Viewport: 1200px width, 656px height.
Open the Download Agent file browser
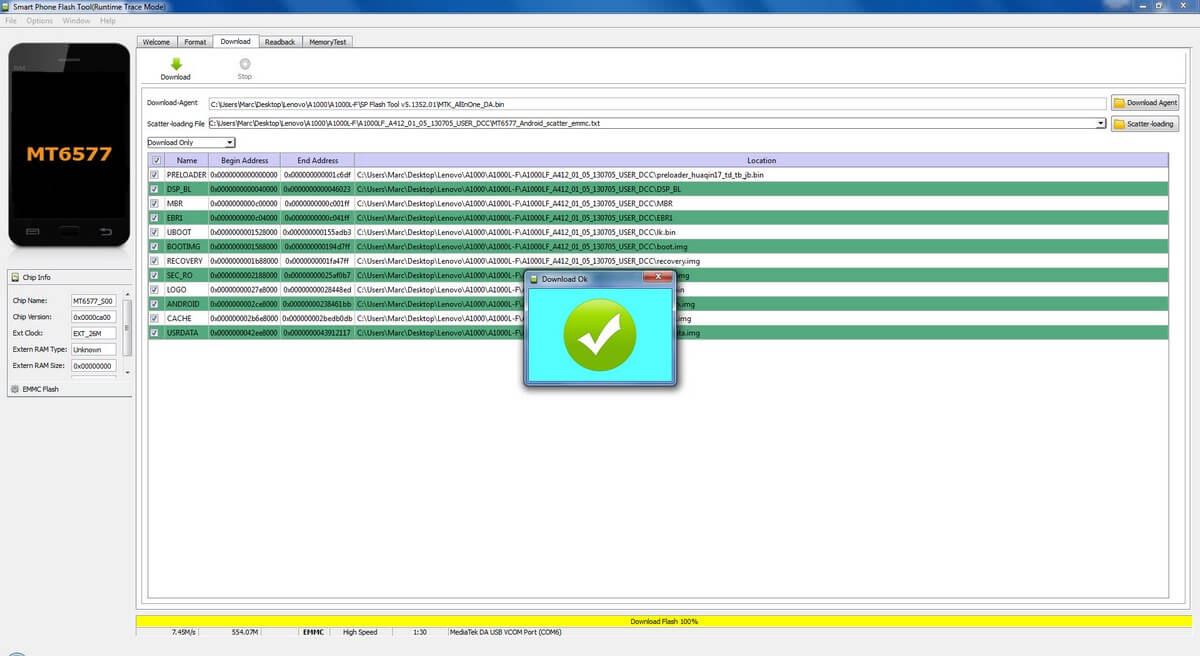tap(1145, 102)
